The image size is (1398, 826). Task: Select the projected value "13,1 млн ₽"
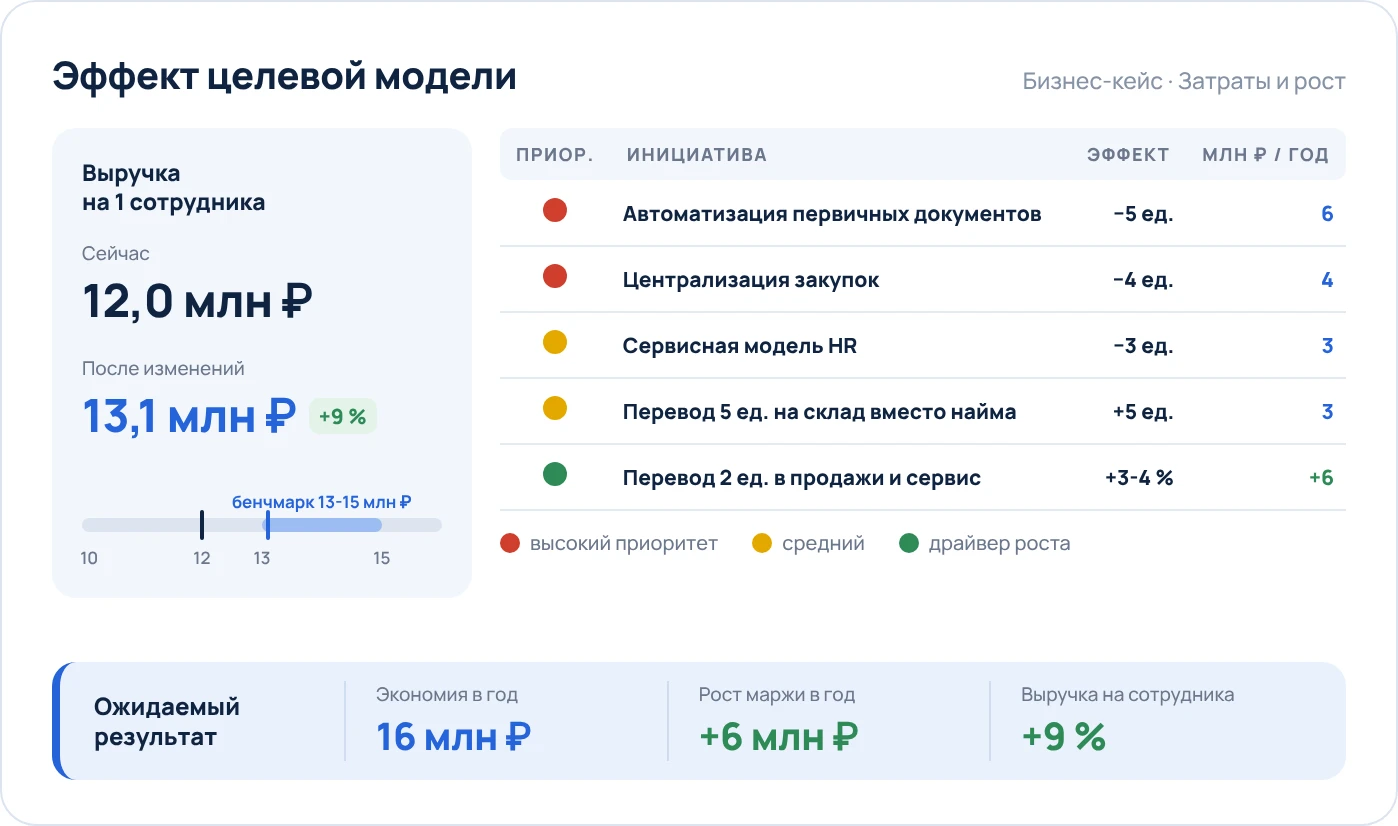pyautogui.click(x=189, y=416)
